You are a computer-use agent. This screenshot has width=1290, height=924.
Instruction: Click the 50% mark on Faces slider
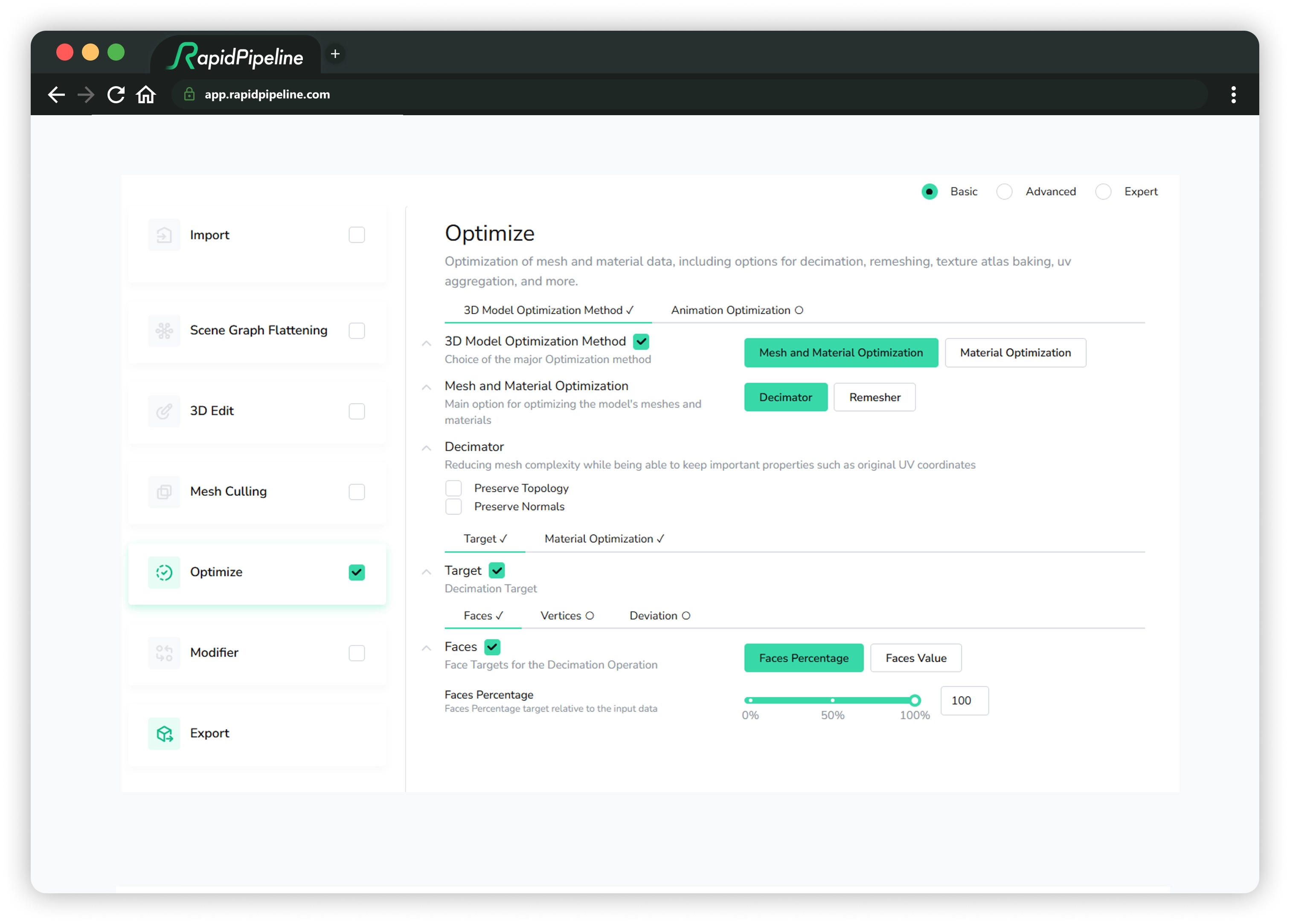(832, 700)
